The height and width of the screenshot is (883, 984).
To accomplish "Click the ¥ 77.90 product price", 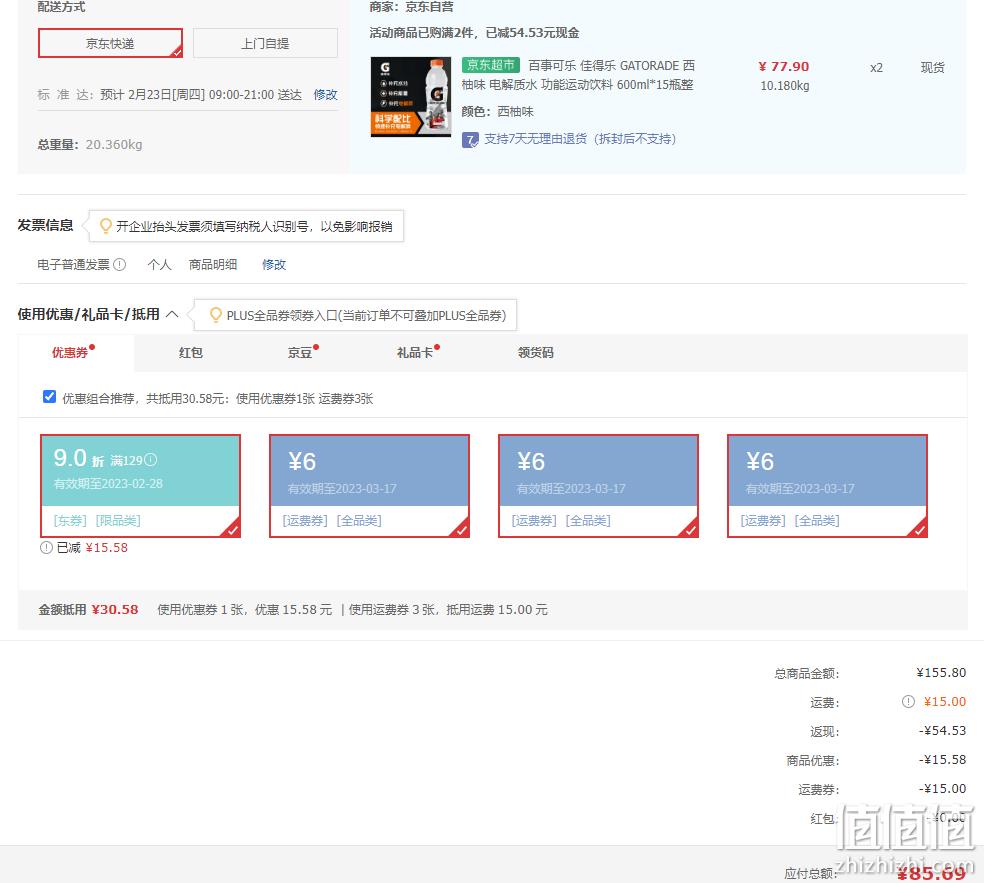I will coord(784,67).
